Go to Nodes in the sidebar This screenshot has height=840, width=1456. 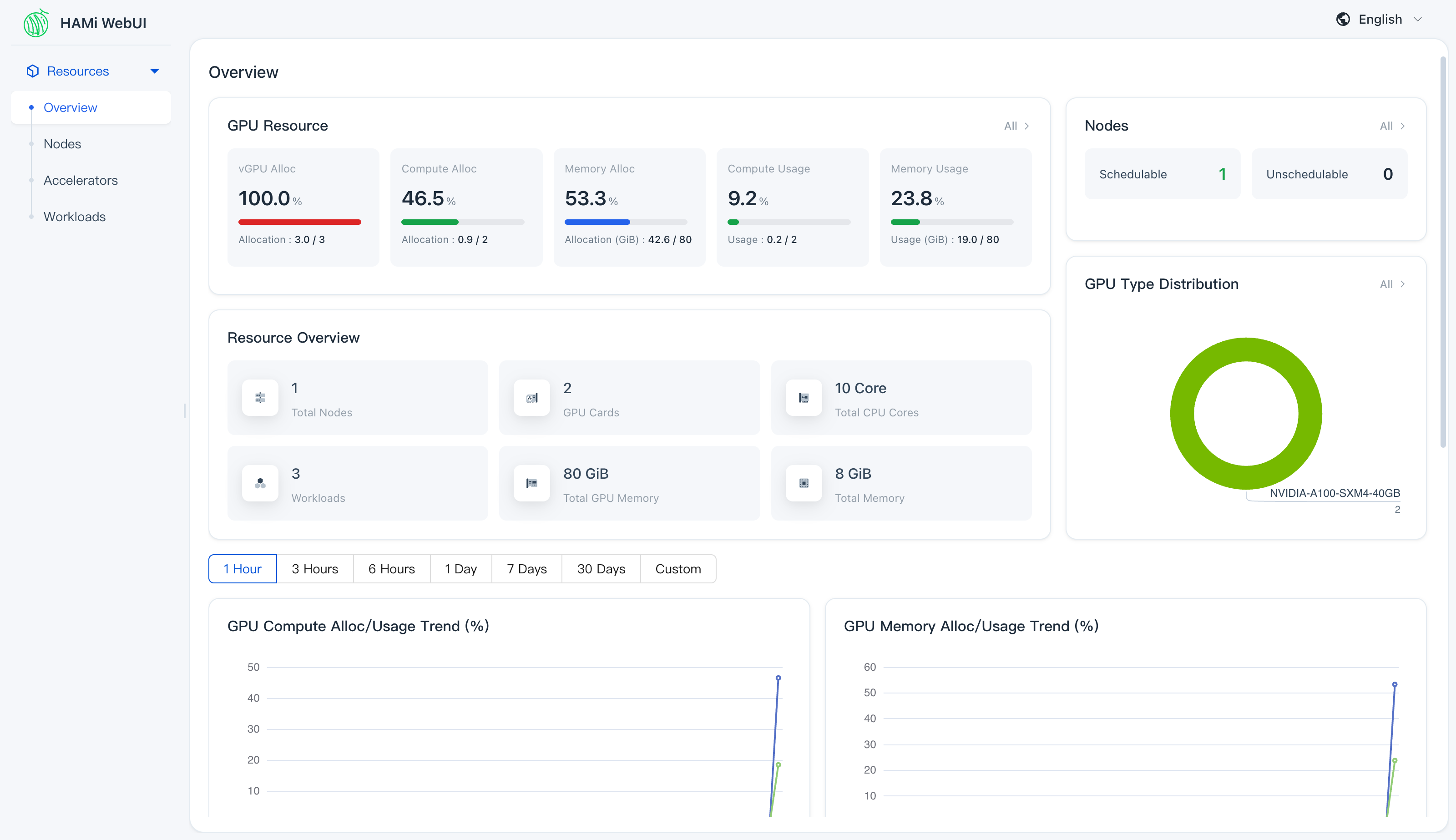point(91,144)
